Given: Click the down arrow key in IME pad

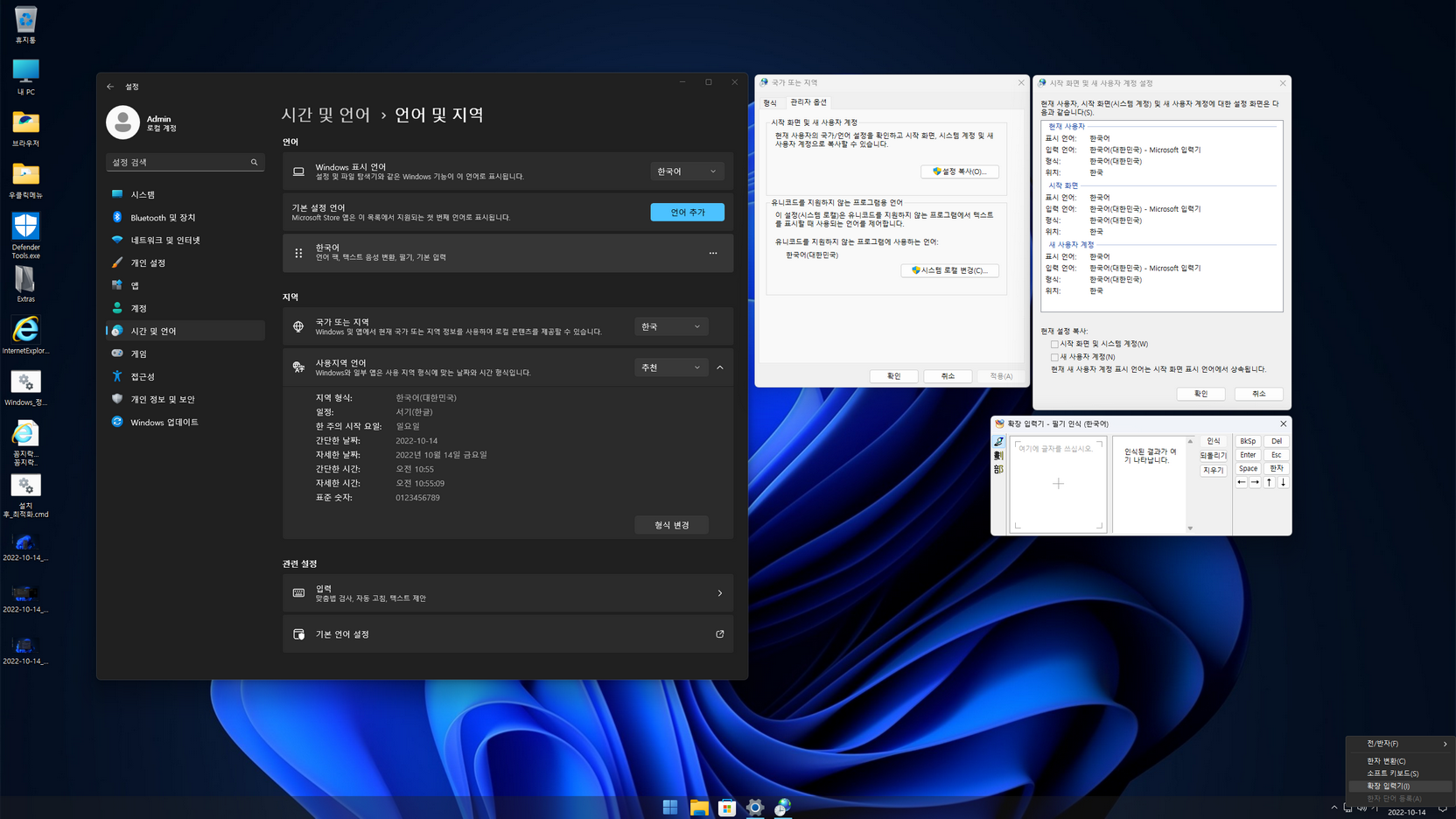Looking at the screenshot, I should (x=1283, y=482).
